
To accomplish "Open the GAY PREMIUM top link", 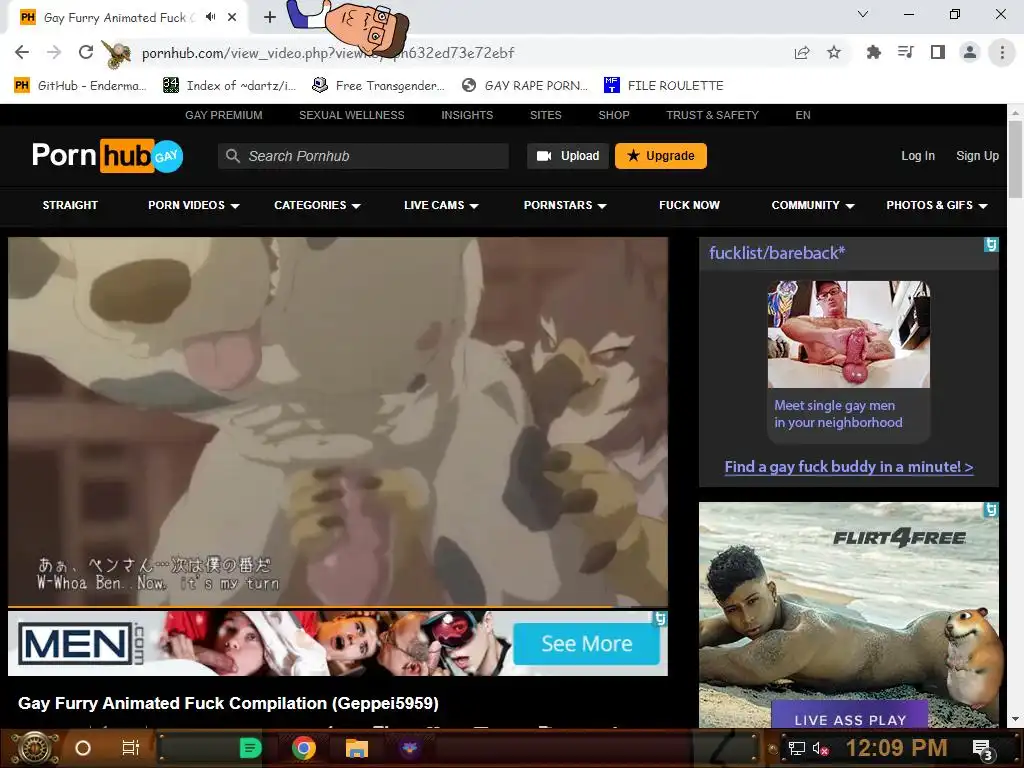I will click(x=223, y=115).
